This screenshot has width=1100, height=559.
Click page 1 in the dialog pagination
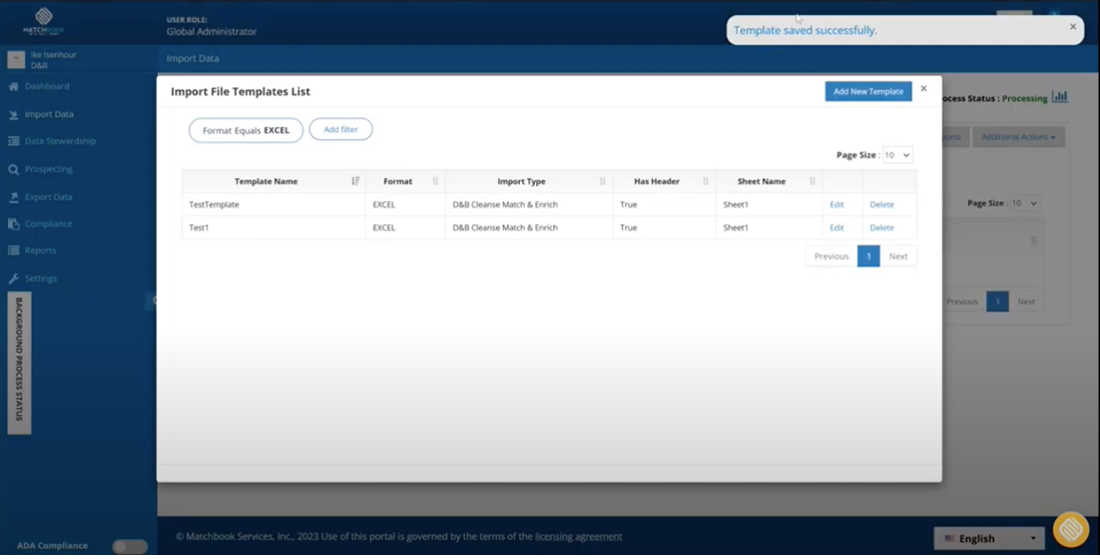tap(868, 256)
